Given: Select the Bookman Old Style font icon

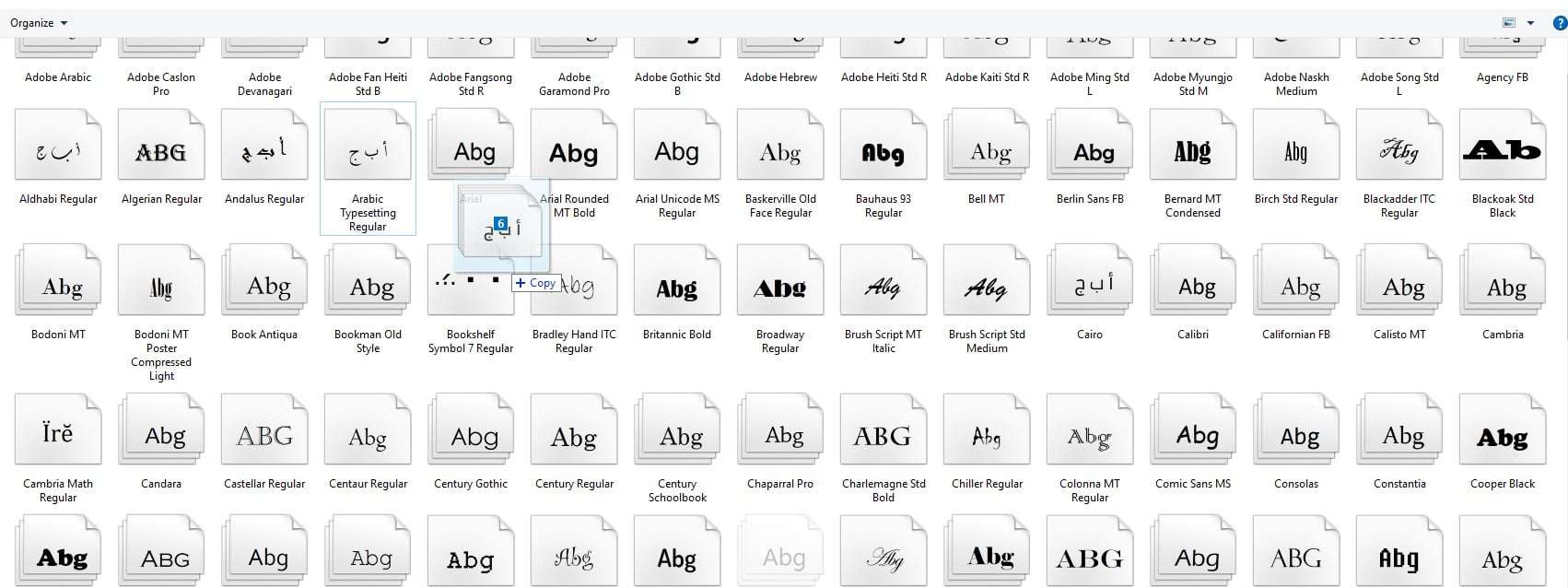Looking at the screenshot, I should [x=368, y=280].
